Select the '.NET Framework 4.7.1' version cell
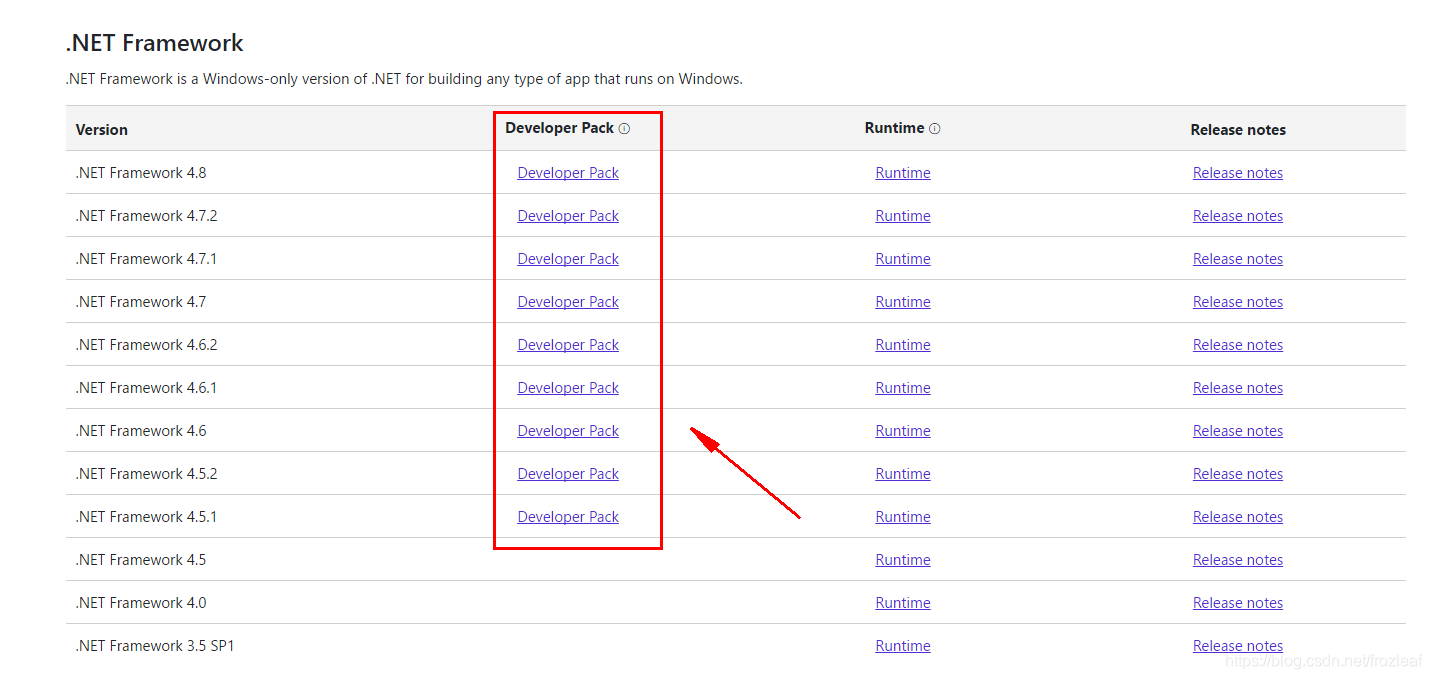 (x=146, y=259)
